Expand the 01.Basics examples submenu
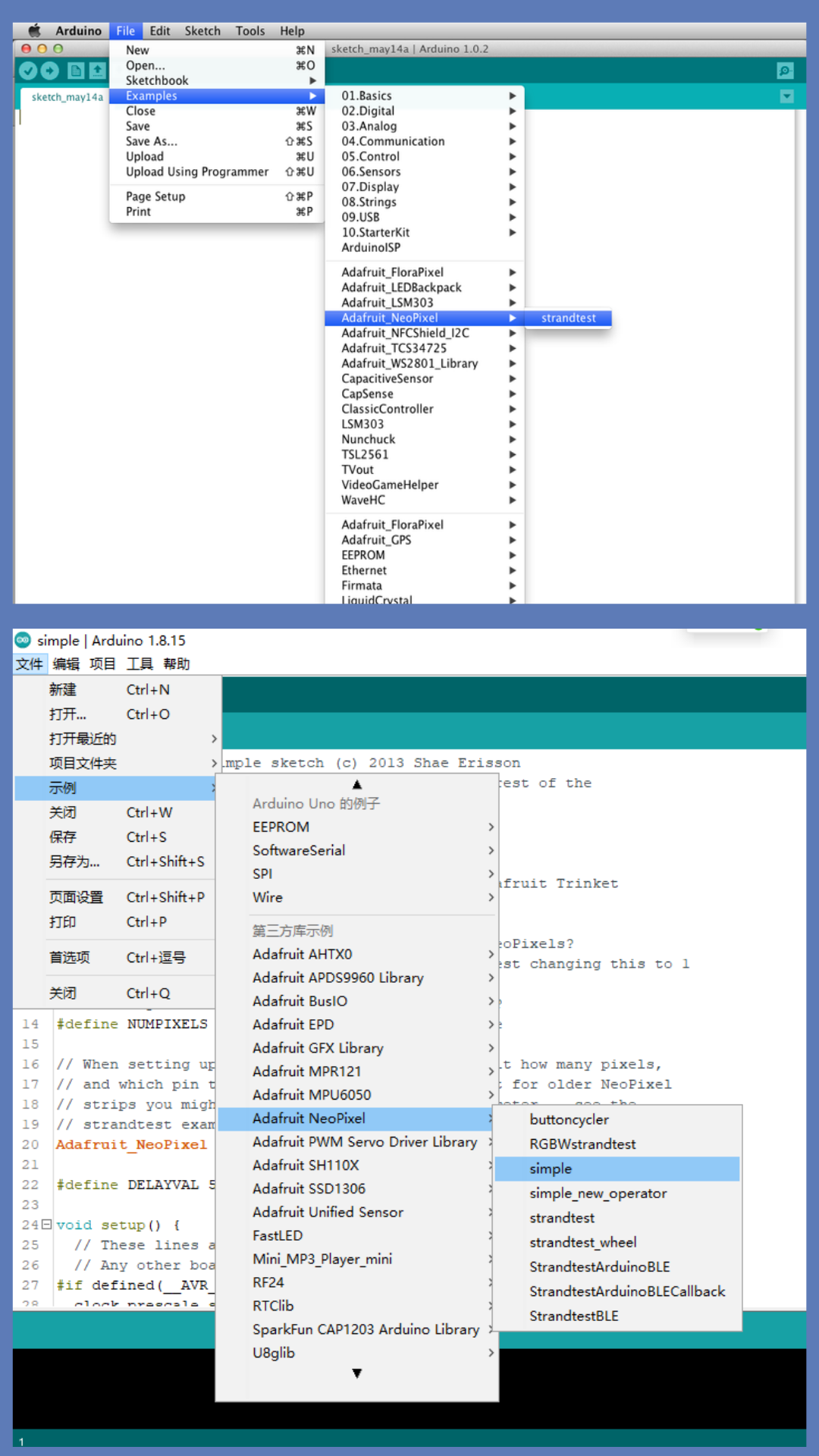This screenshot has height=1456, width=819. point(425,96)
